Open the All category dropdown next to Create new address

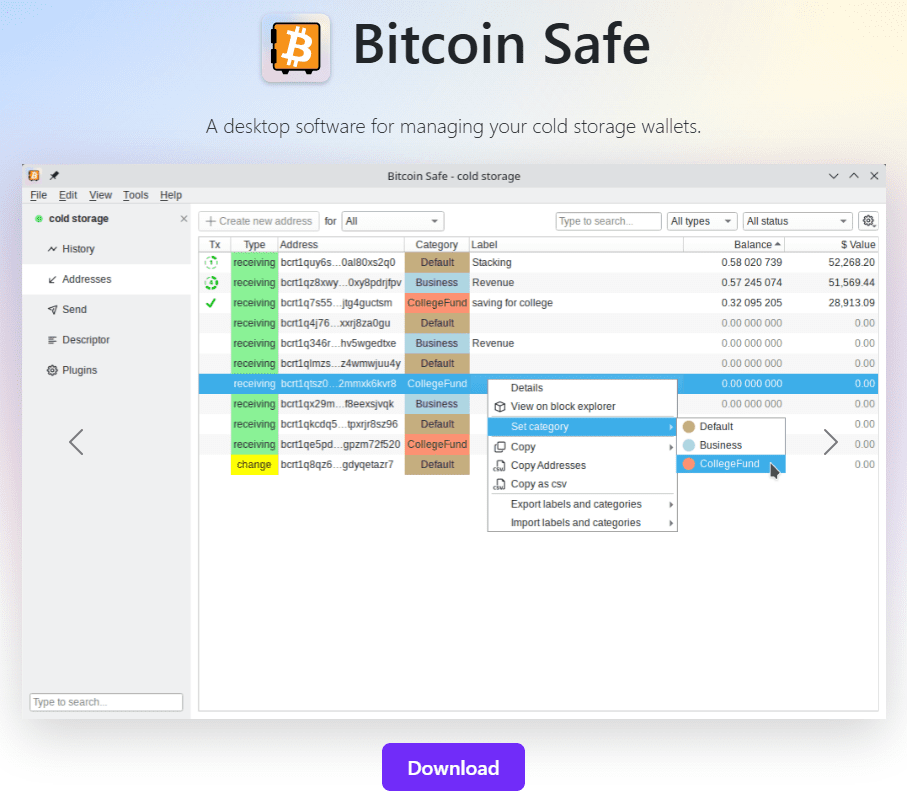tap(392, 220)
